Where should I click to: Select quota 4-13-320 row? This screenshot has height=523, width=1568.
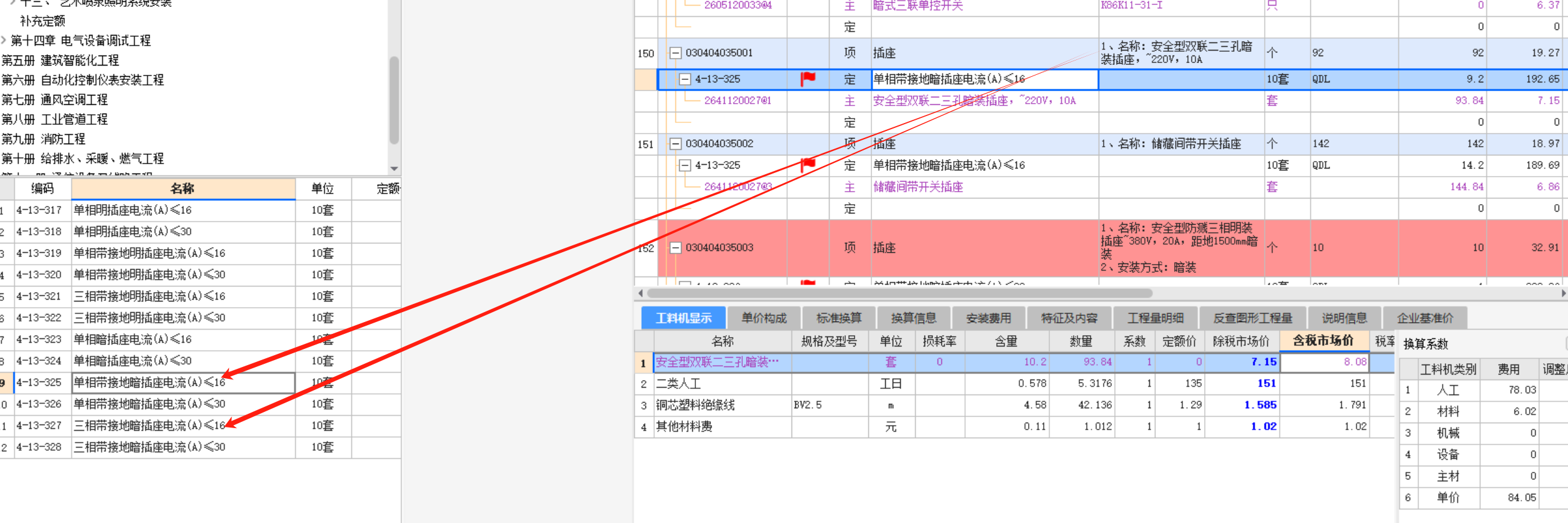200,275
